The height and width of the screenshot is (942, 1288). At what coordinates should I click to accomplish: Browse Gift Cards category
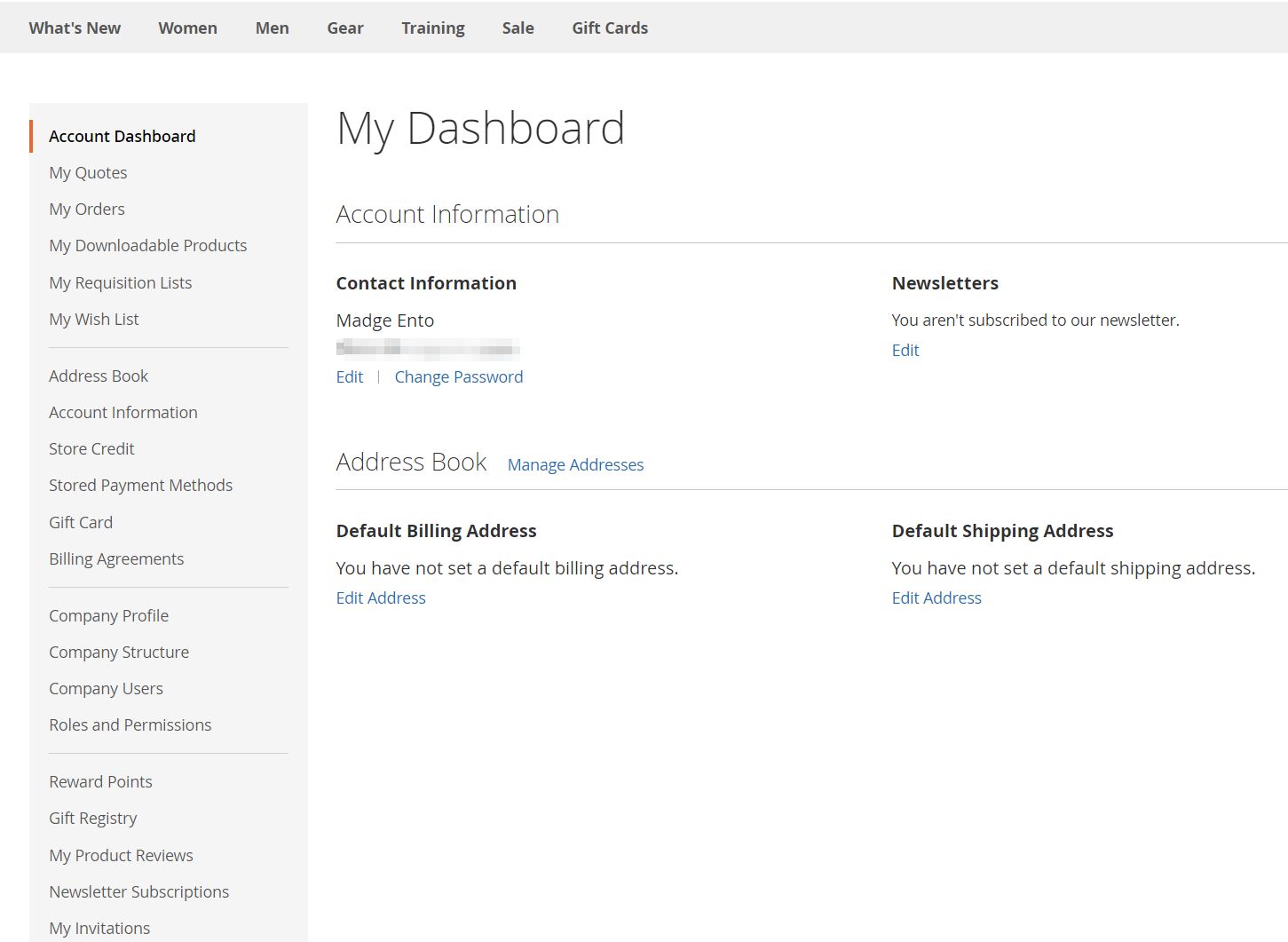tap(610, 28)
